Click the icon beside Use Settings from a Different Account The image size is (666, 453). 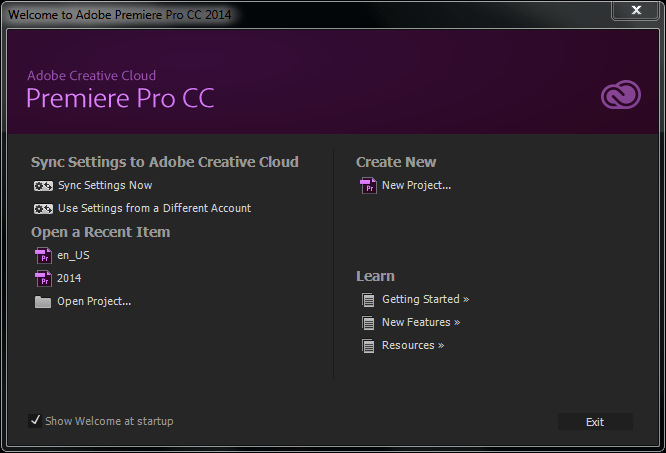coord(43,209)
